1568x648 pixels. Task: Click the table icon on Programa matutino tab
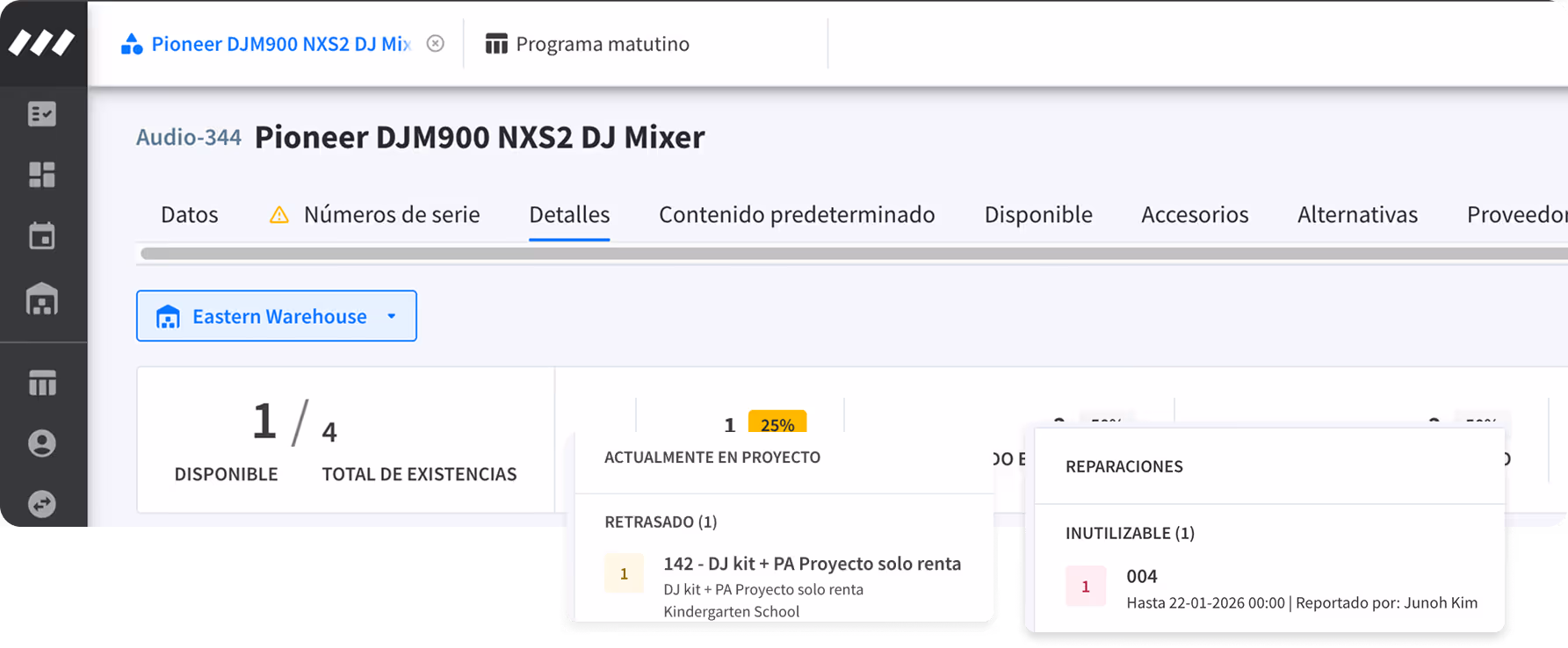pyautogui.click(x=496, y=44)
